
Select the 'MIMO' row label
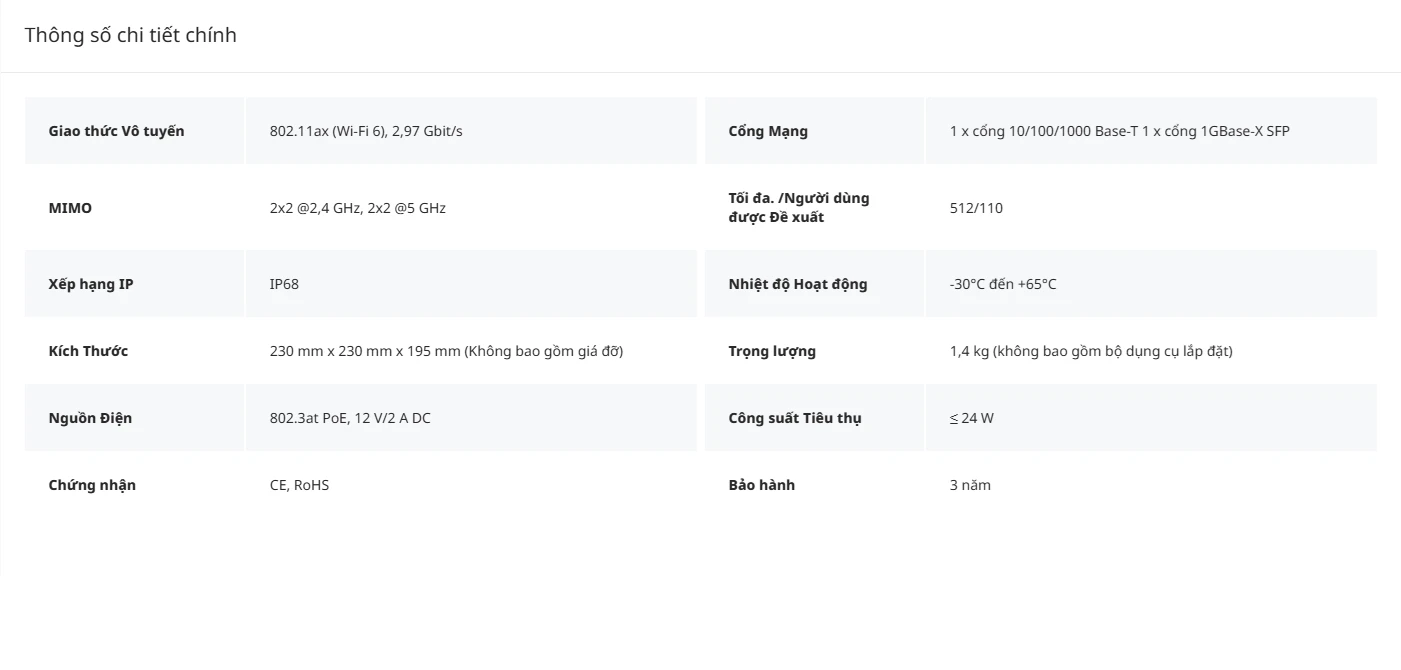click(x=70, y=208)
